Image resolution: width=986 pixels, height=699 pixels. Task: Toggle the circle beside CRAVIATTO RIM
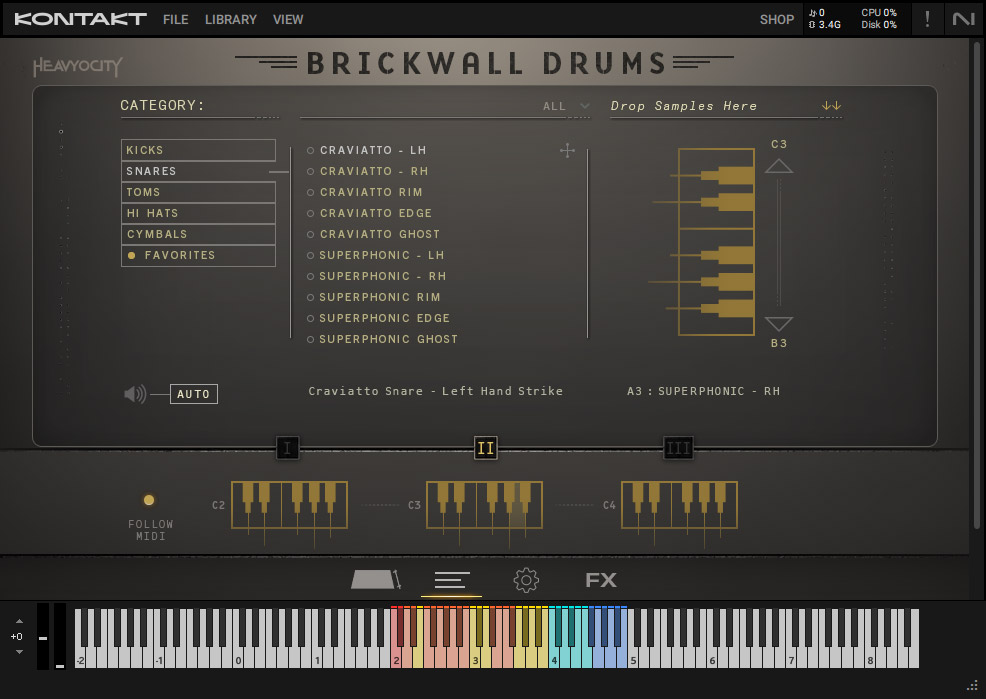coord(310,192)
